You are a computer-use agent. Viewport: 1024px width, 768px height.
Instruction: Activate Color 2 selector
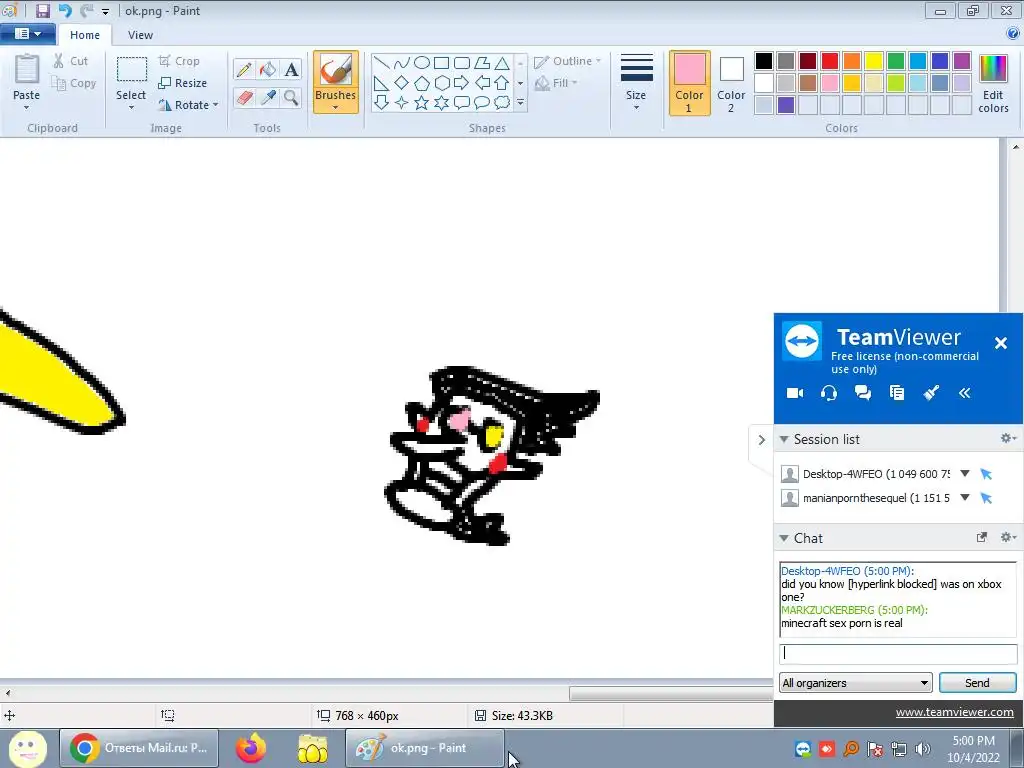731,83
